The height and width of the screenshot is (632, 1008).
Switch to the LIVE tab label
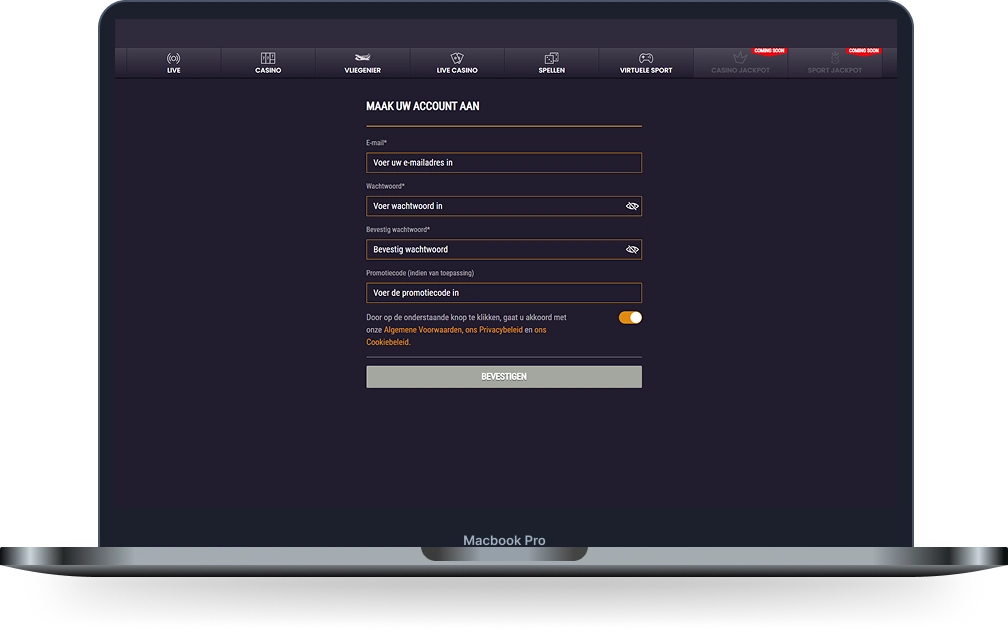pyautogui.click(x=174, y=70)
